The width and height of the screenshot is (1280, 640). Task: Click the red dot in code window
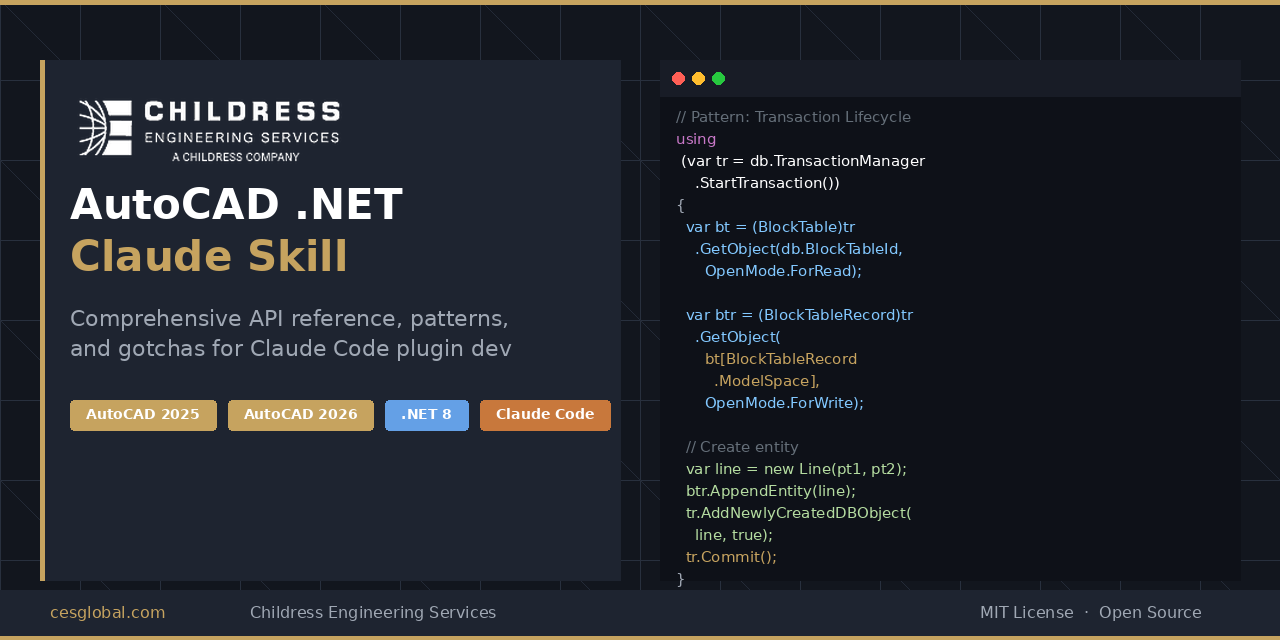pyautogui.click(x=678, y=79)
